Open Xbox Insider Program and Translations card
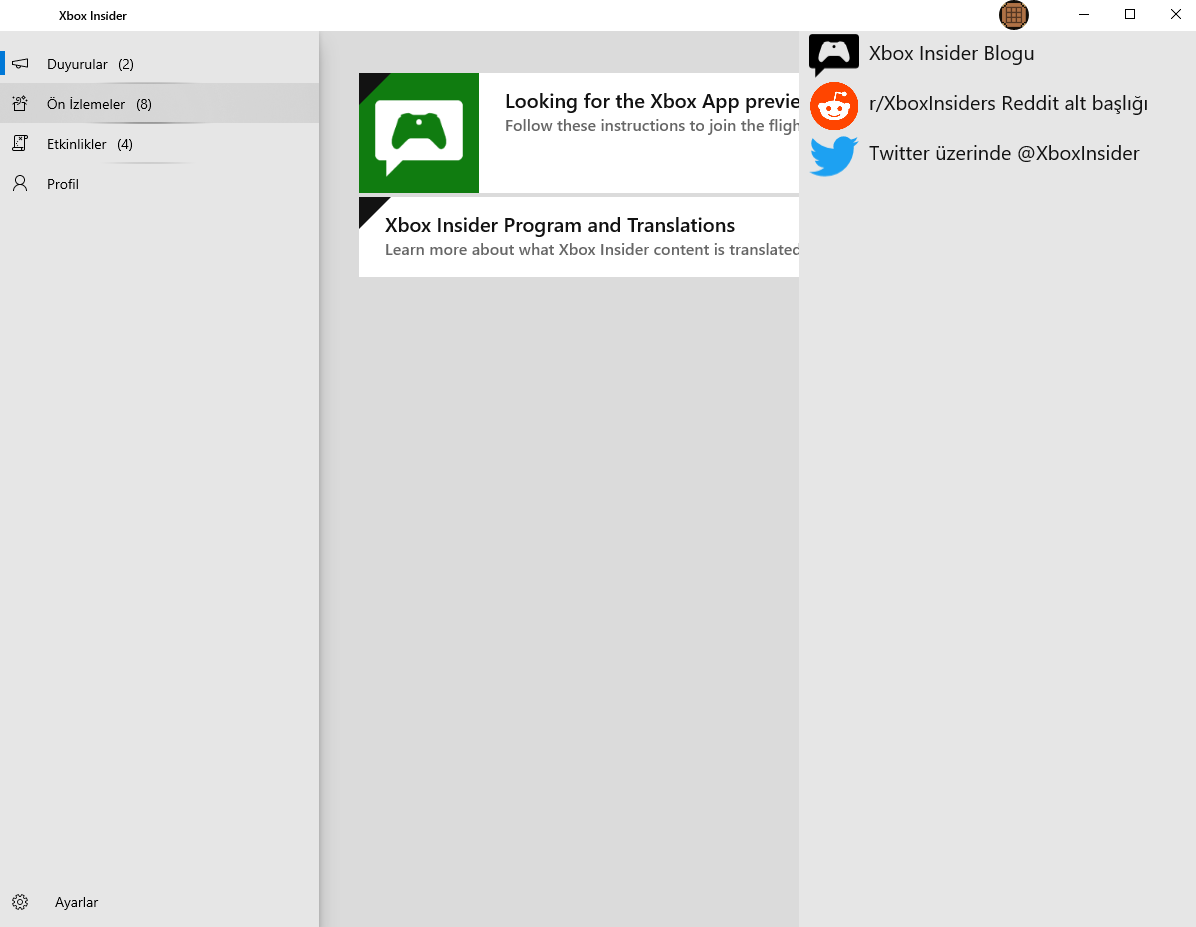 point(579,237)
